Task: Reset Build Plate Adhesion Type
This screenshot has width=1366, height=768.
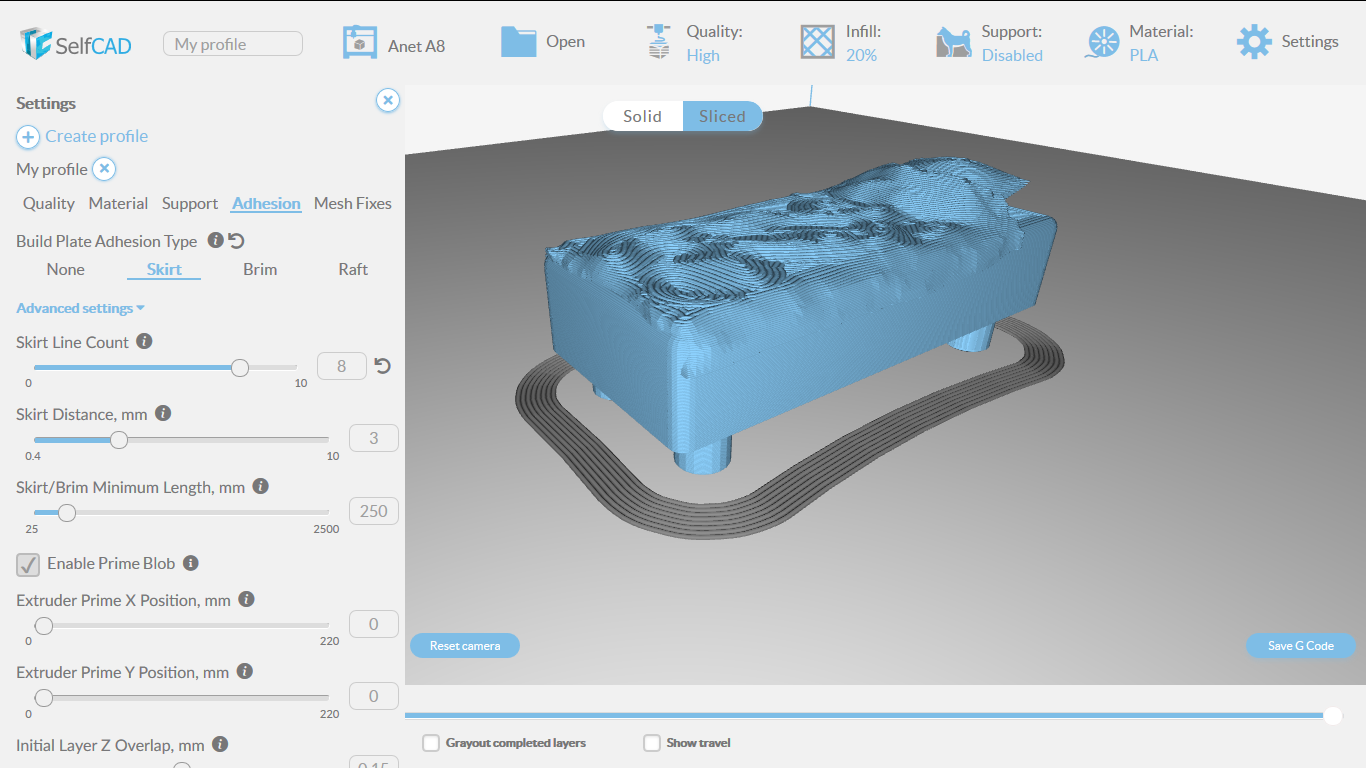Action: tap(237, 241)
